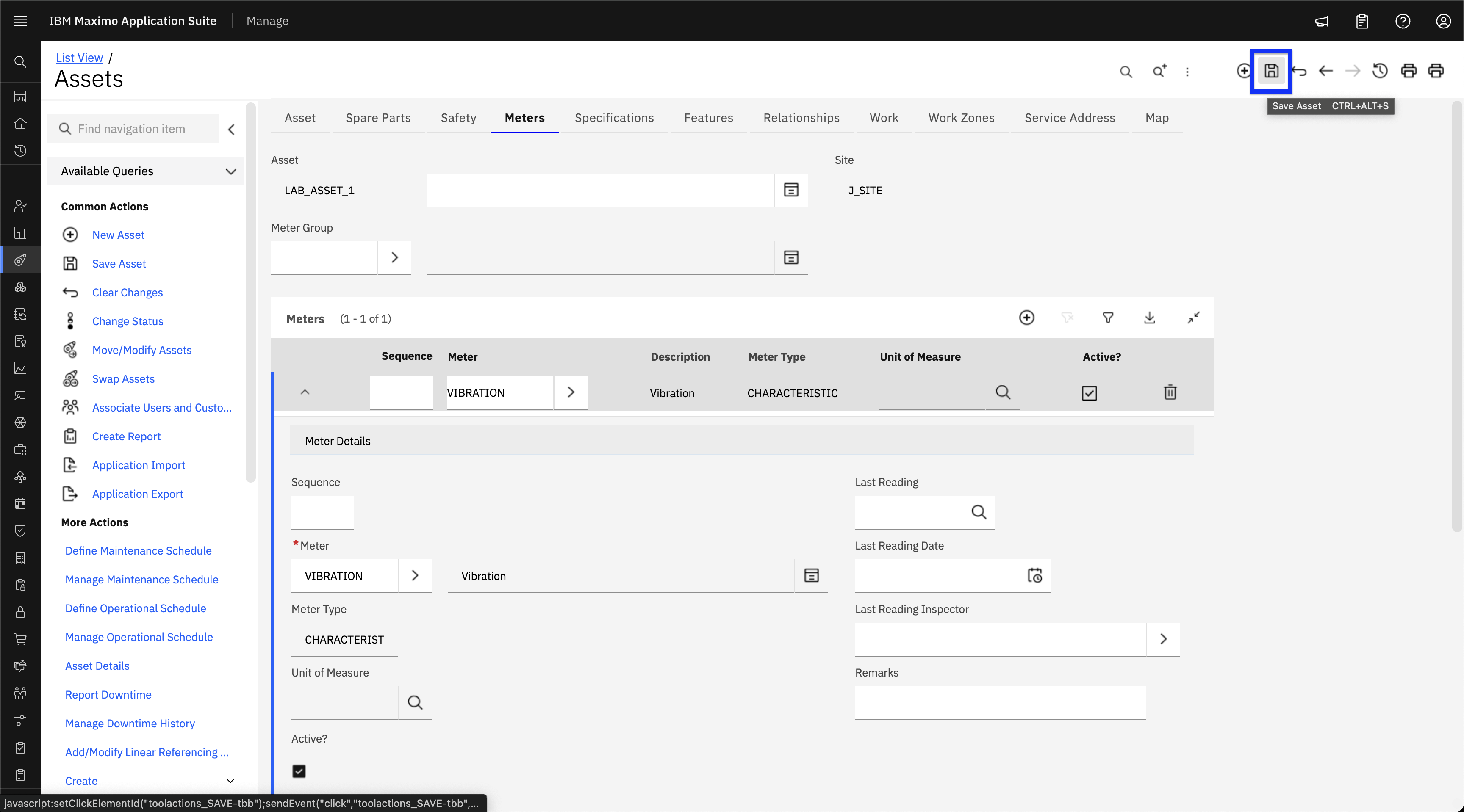Image resolution: width=1464 pixels, height=812 pixels.
Task: Open the three-dot more options menu
Action: point(1187,72)
